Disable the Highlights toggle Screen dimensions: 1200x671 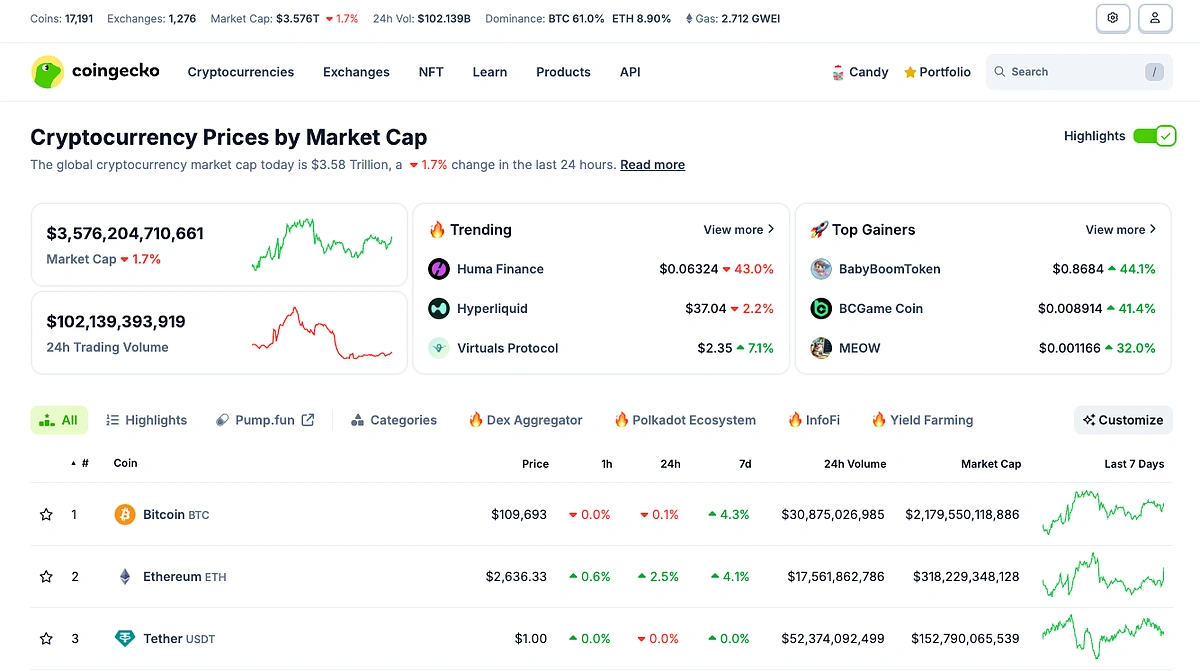click(x=1155, y=135)
